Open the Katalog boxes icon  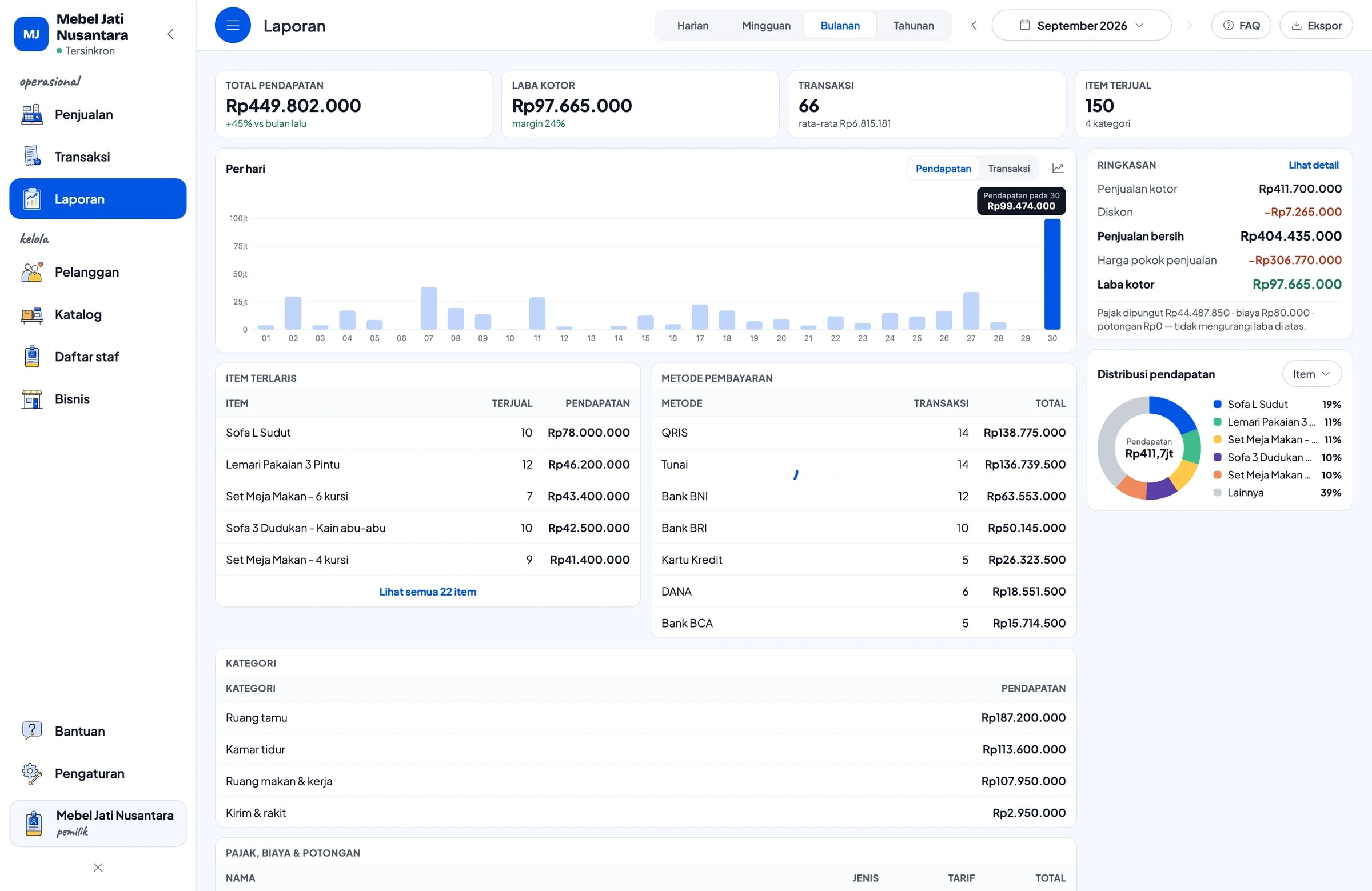pyautogui.click(x=31, y=315)
